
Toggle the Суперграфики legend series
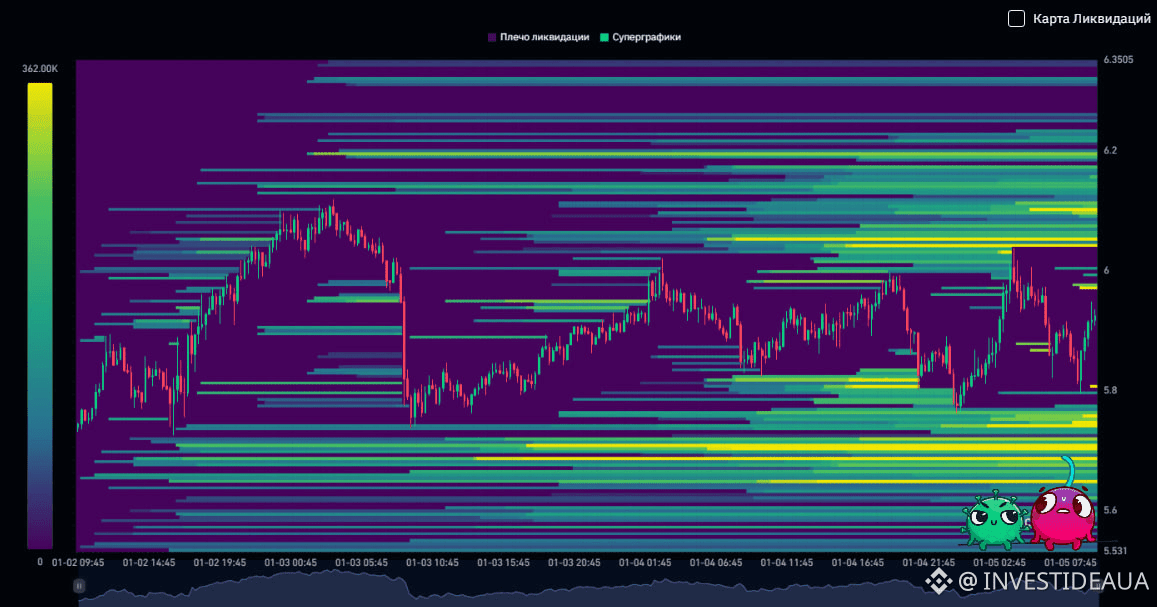pos(640,37)
